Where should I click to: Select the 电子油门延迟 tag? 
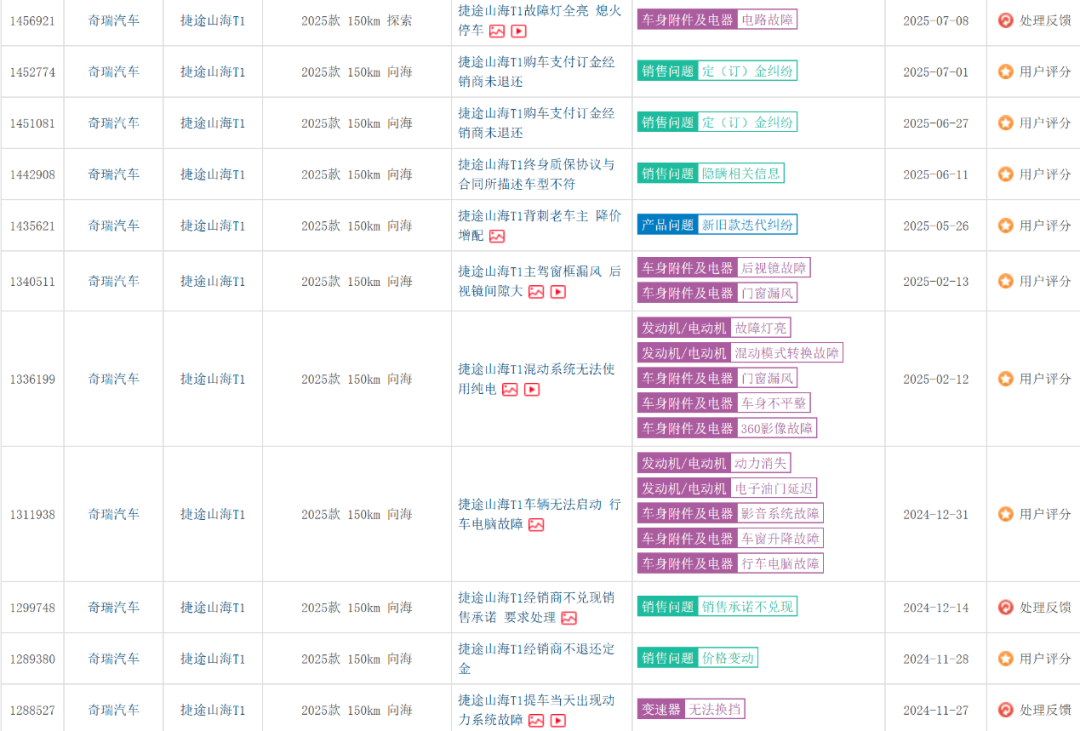click(x=774, y=488)
